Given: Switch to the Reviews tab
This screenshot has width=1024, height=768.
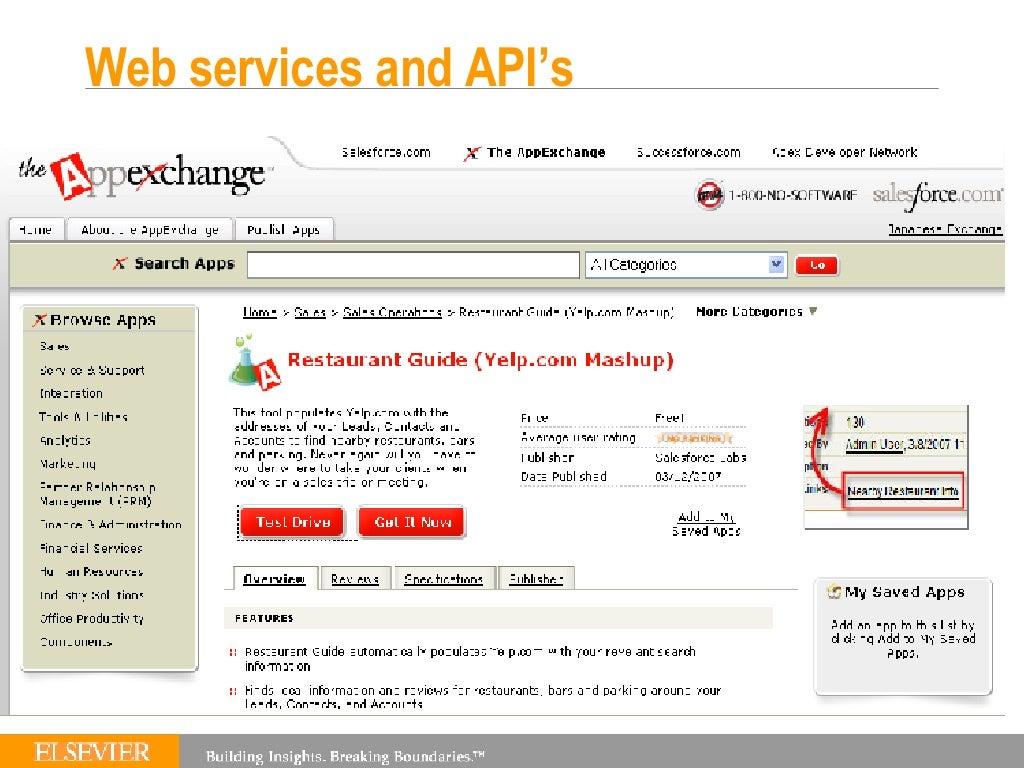Looking at the screenshot, I should (x=355, y=579).
